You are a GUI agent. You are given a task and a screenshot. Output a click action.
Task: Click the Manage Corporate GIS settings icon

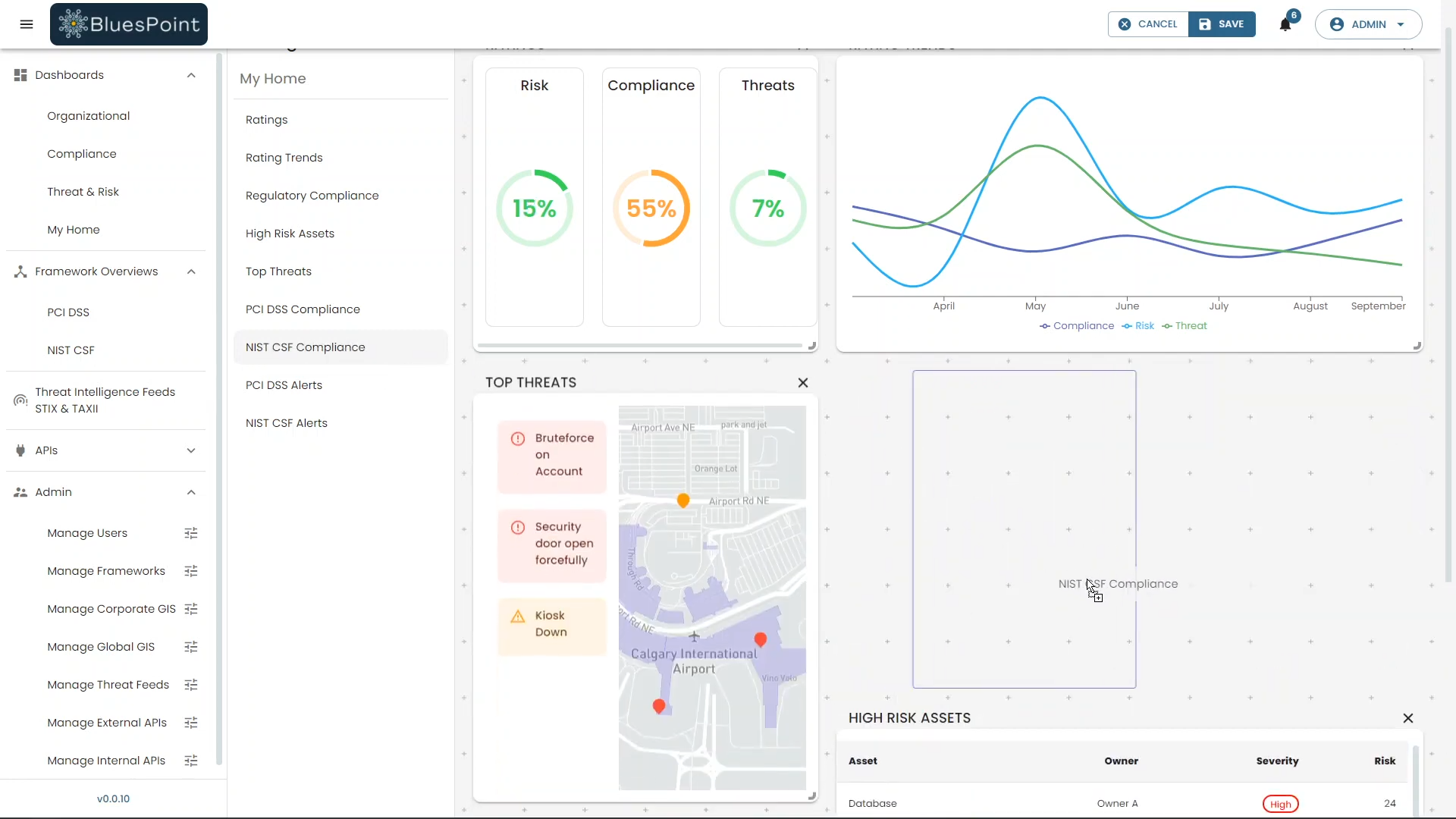click(191, 608)
